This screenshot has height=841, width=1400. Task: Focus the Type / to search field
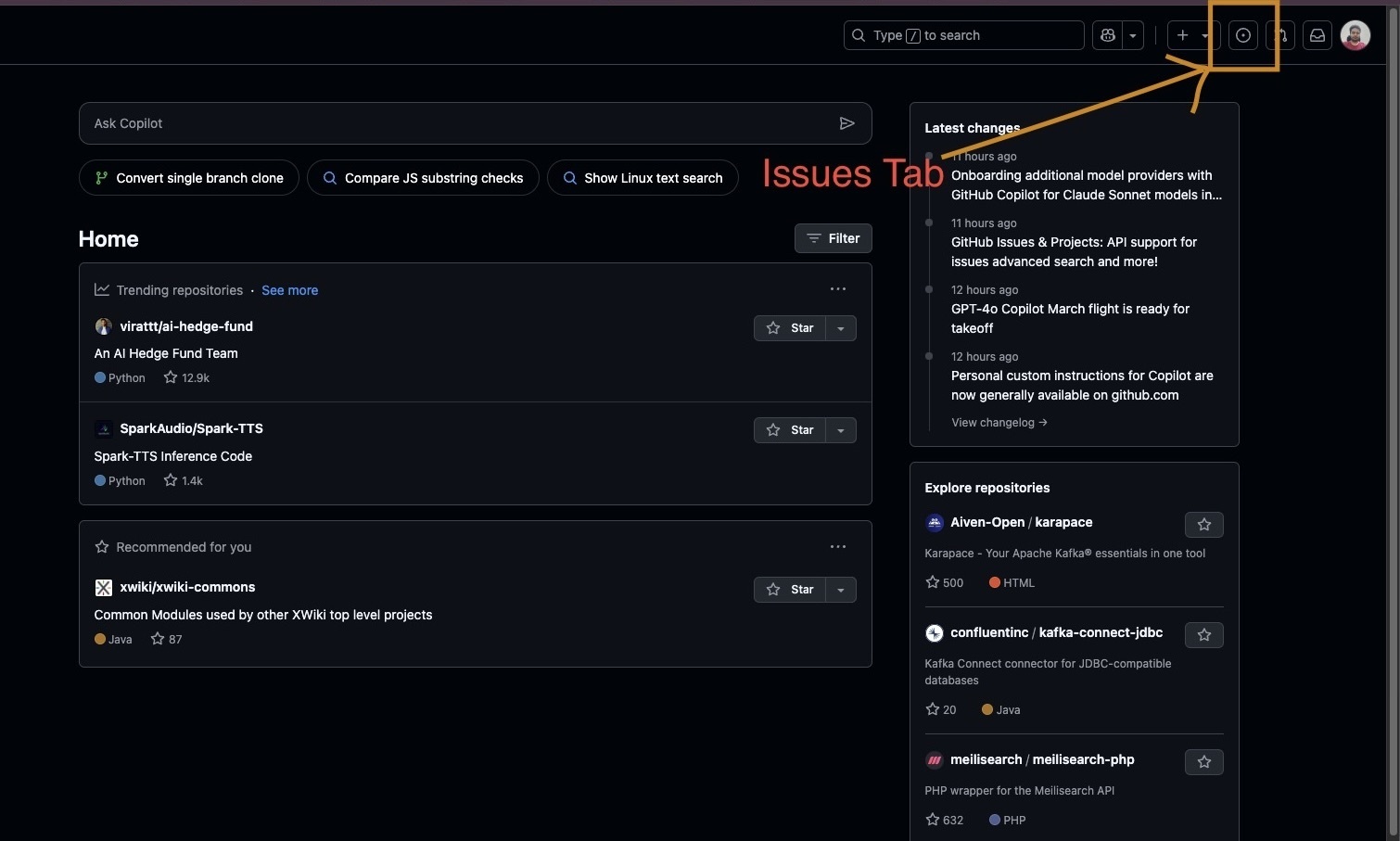pyautogui.click(x=963, y=35)
